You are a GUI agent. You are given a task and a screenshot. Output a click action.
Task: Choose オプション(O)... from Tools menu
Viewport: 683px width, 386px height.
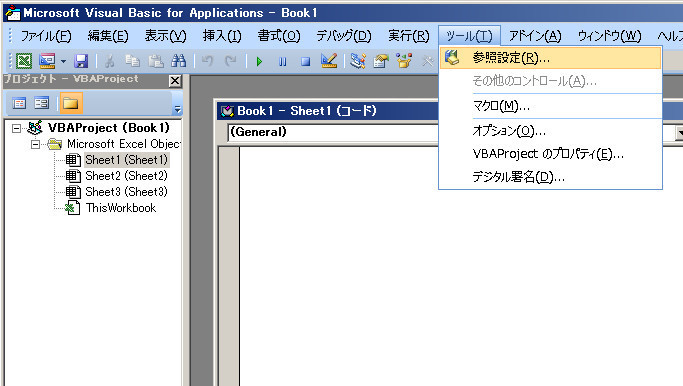pyautogui.click(x=551, y=131)
